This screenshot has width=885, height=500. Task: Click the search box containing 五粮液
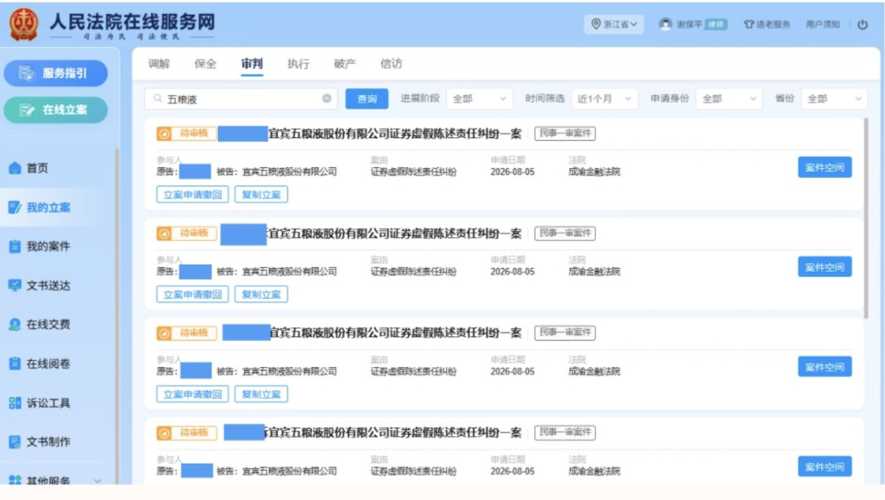[x=241, y=99]
